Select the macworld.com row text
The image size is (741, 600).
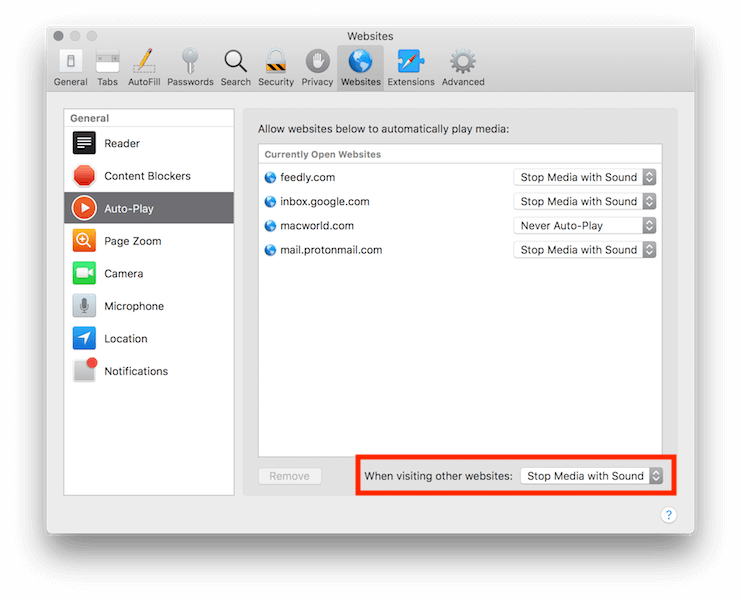click(317, 226)
